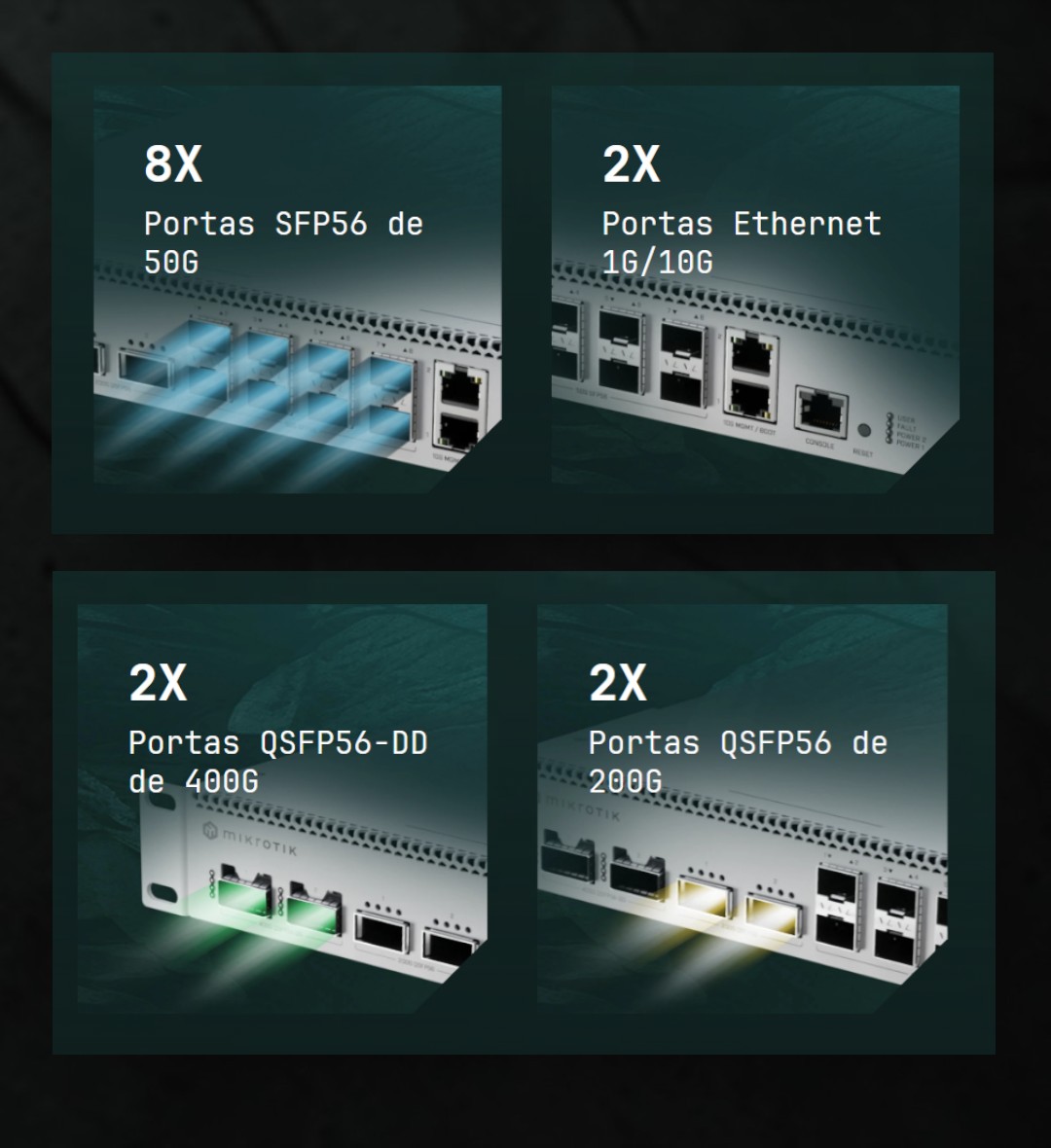Select the first yellow-lit QSFP56 port
1051x1148 pixels.
click(704, 895)
